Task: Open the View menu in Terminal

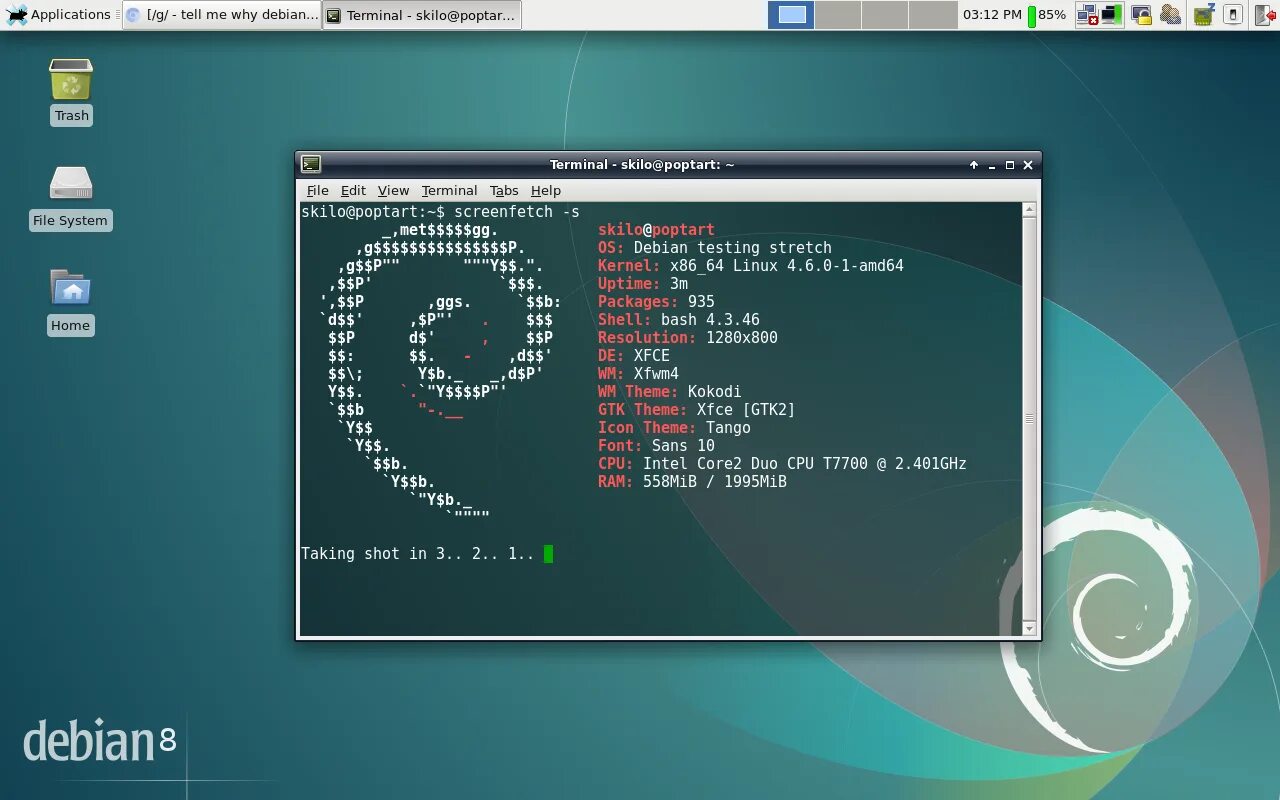Action: coord(393,190)
